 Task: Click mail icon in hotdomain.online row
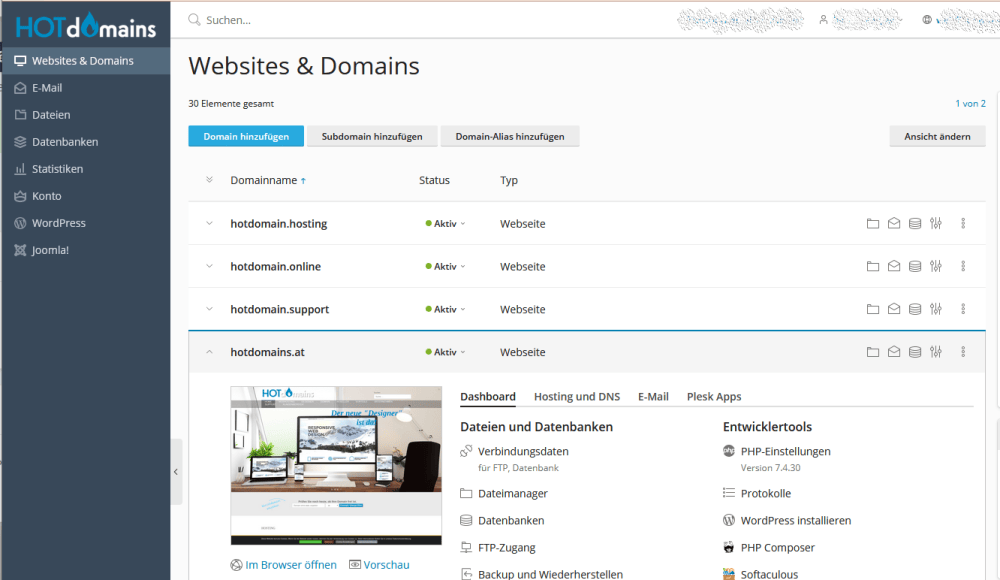tap(894, 267)
